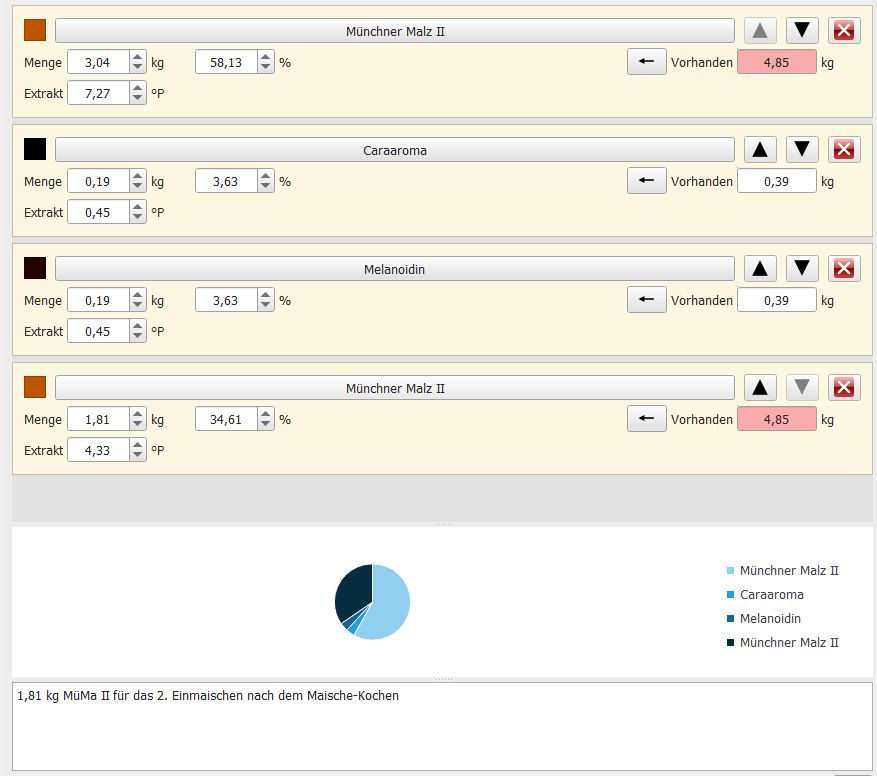Click the Melanoidin legend entry in chart
The width and height of the screenshot is (877, 776).
(770, 618)
